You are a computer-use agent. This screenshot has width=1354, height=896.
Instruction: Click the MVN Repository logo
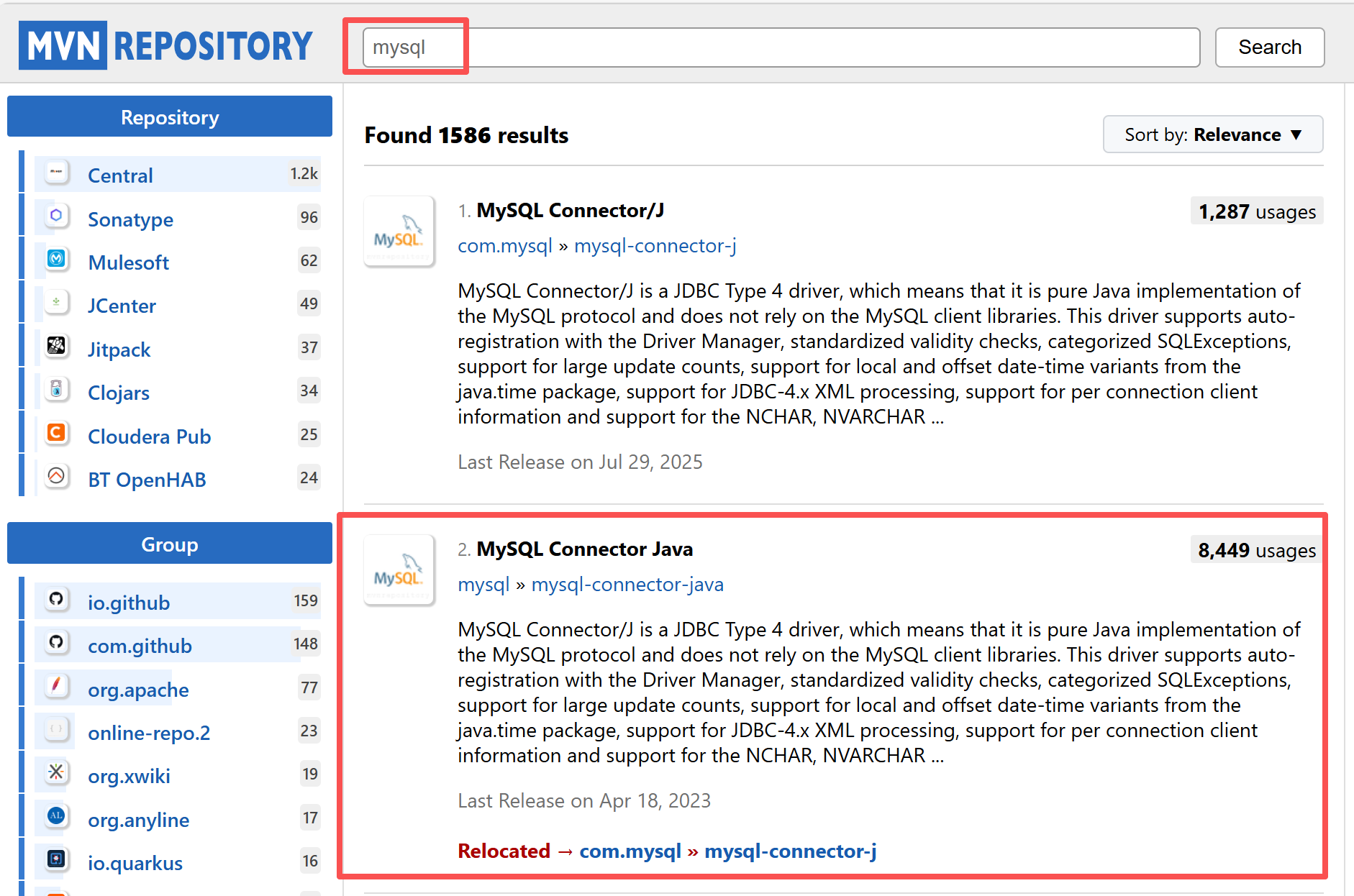pos(166,45)
